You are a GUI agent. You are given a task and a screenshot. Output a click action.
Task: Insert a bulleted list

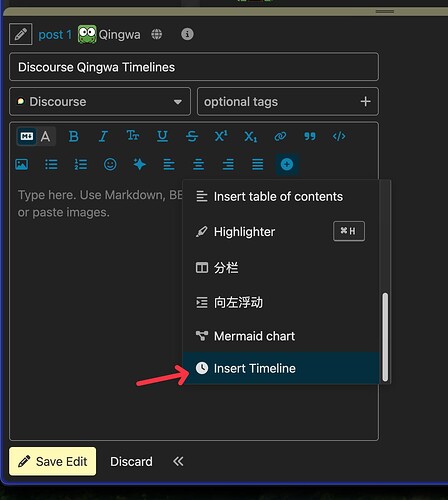pyautogui.click(x=51, y=164)
